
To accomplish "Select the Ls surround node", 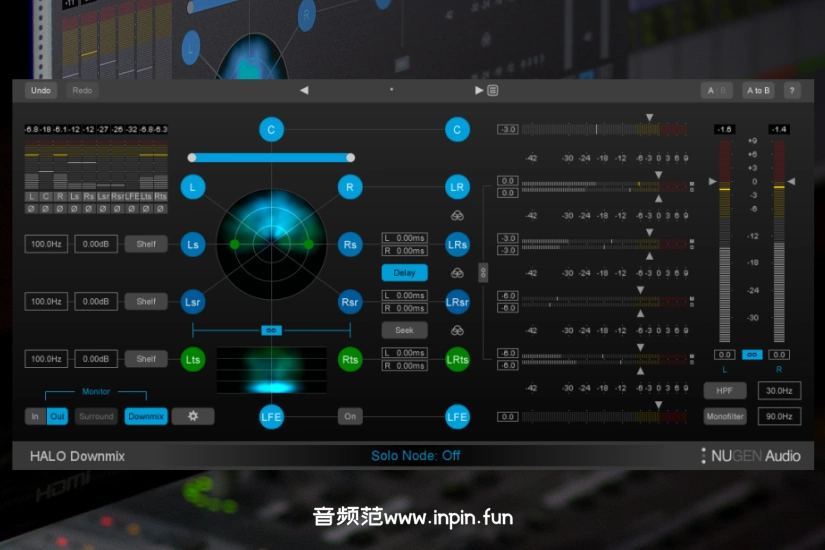I will 193,244.
